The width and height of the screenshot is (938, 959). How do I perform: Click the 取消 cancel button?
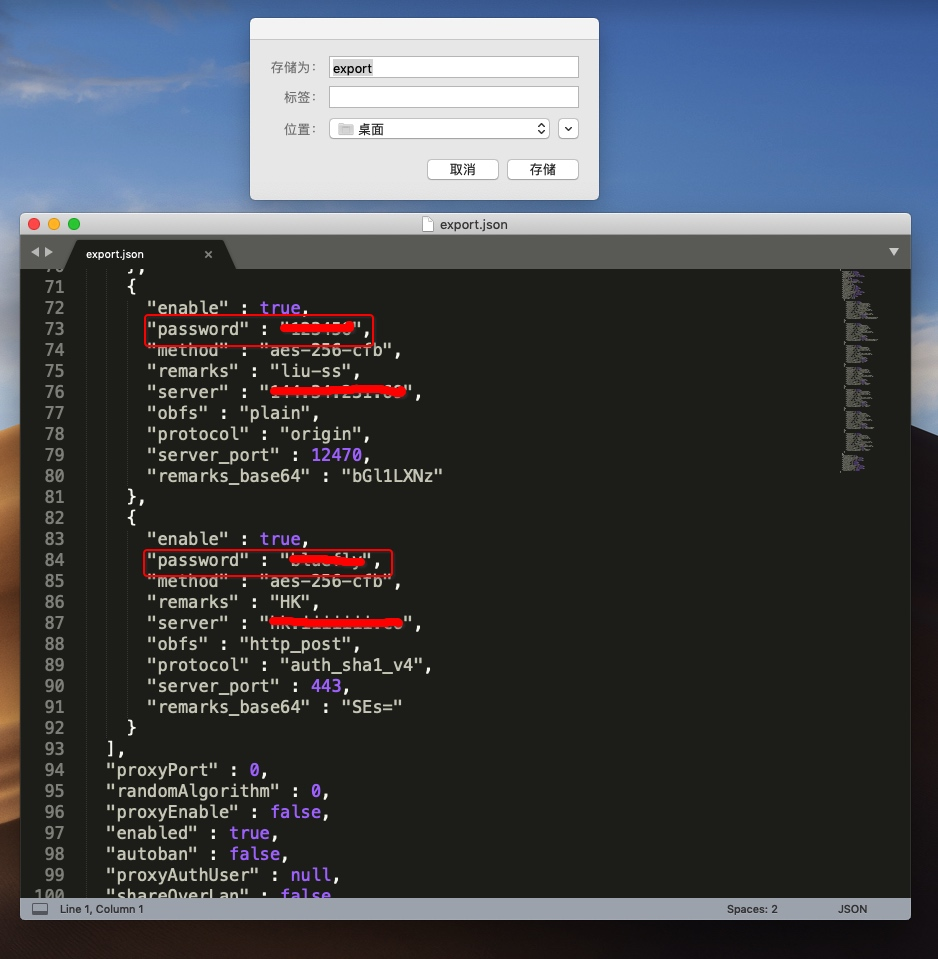tap(462, 169)
